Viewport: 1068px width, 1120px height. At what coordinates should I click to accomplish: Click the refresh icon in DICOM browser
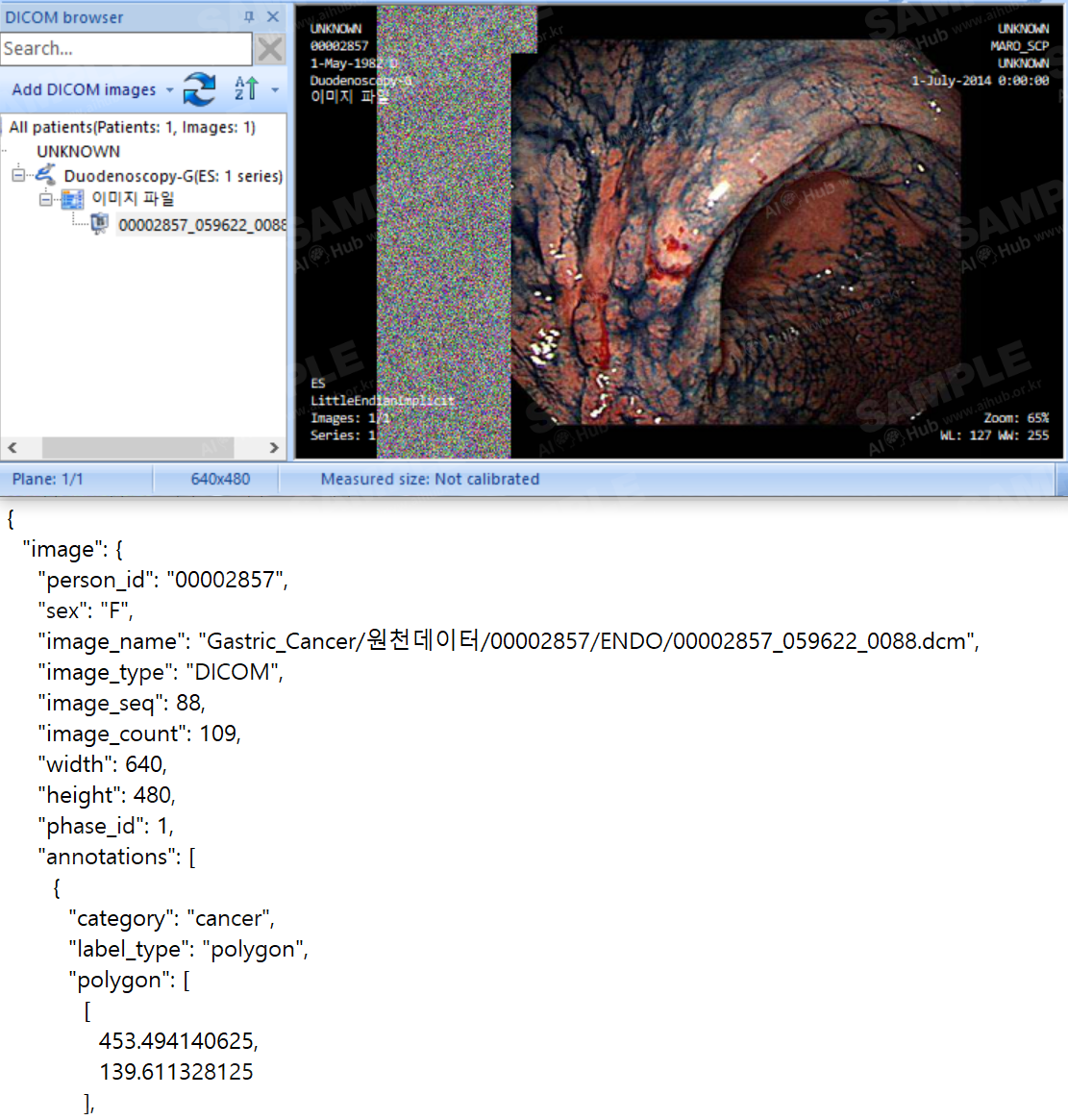(x=199, y=89)
